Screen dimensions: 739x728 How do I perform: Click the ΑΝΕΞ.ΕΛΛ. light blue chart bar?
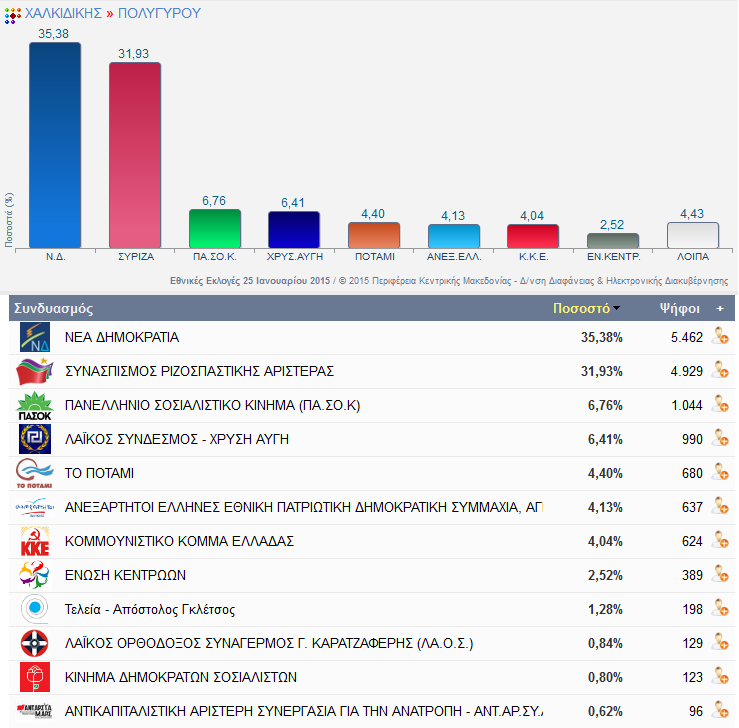pyautogui.click(x=454, y=236)
